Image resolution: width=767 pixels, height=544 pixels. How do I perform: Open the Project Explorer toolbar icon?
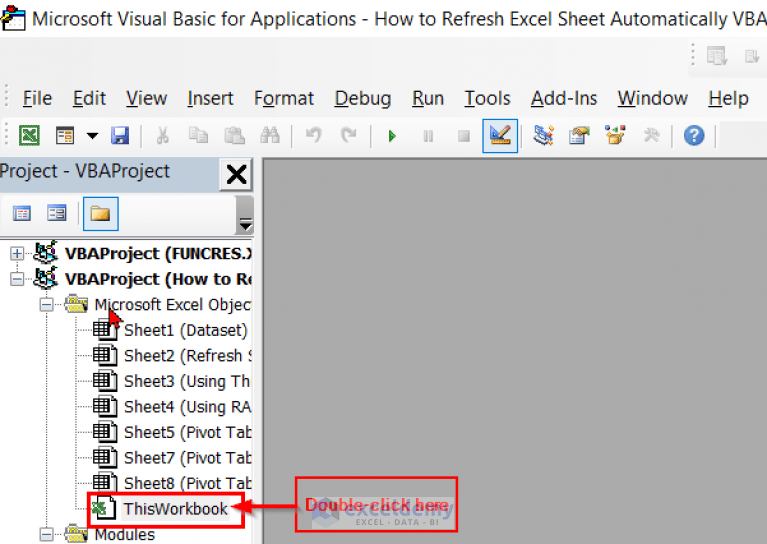pyautogui.click(x=543, y=136)
